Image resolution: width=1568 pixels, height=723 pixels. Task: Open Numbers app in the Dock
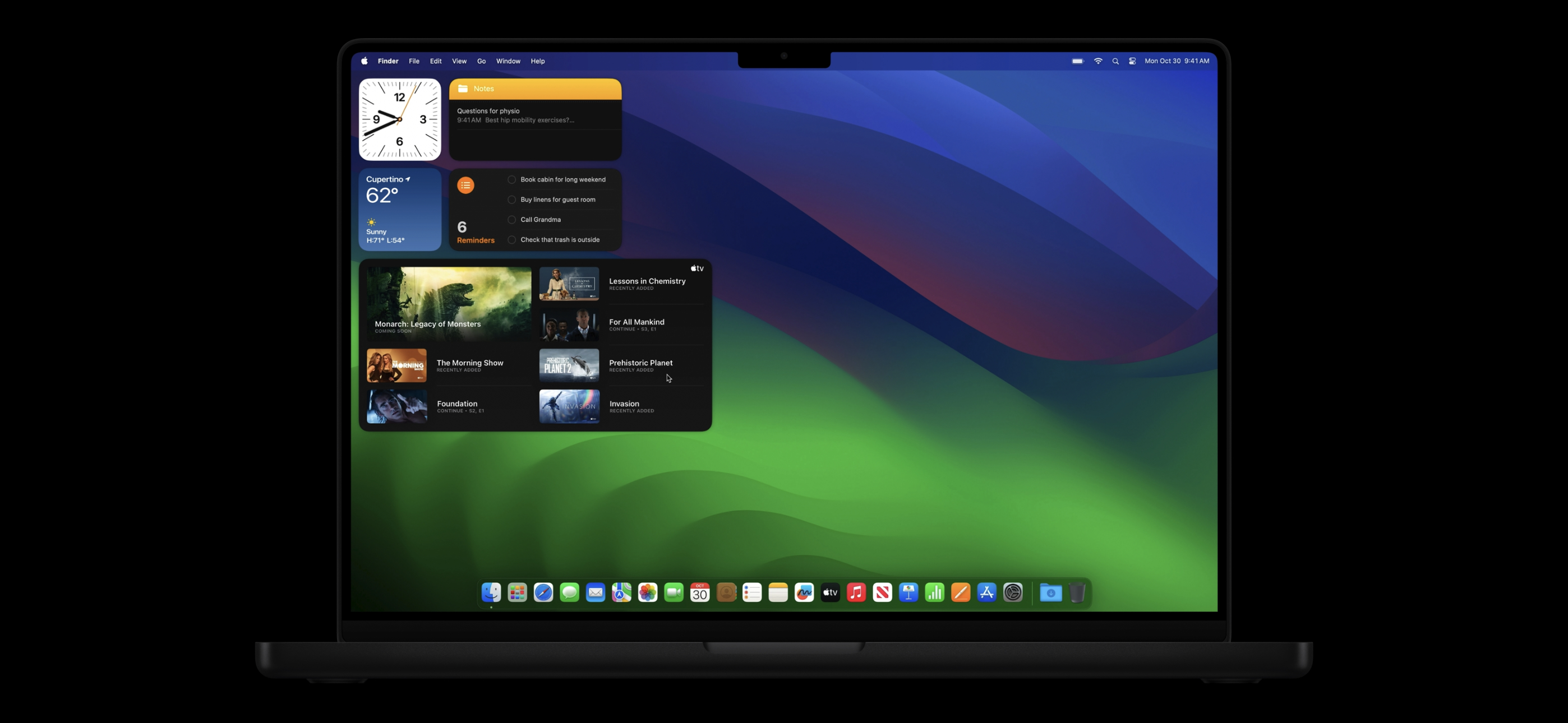[935, 592]
